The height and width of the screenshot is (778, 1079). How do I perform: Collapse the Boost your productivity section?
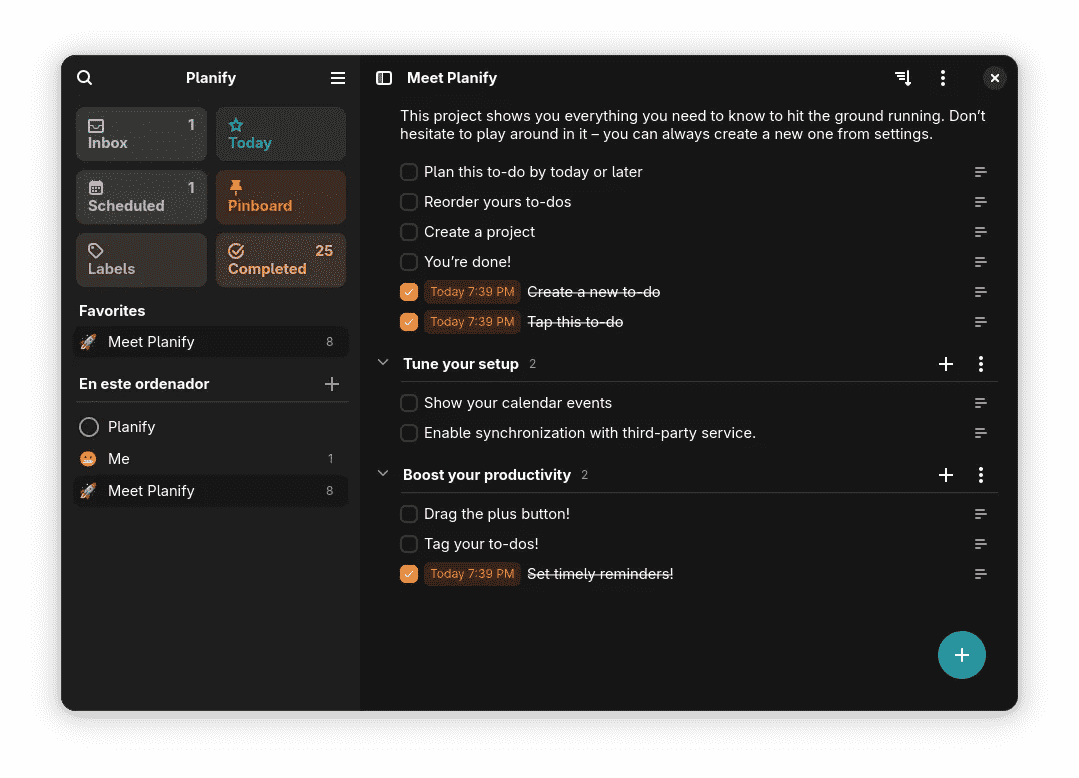(x=383, y=474)
